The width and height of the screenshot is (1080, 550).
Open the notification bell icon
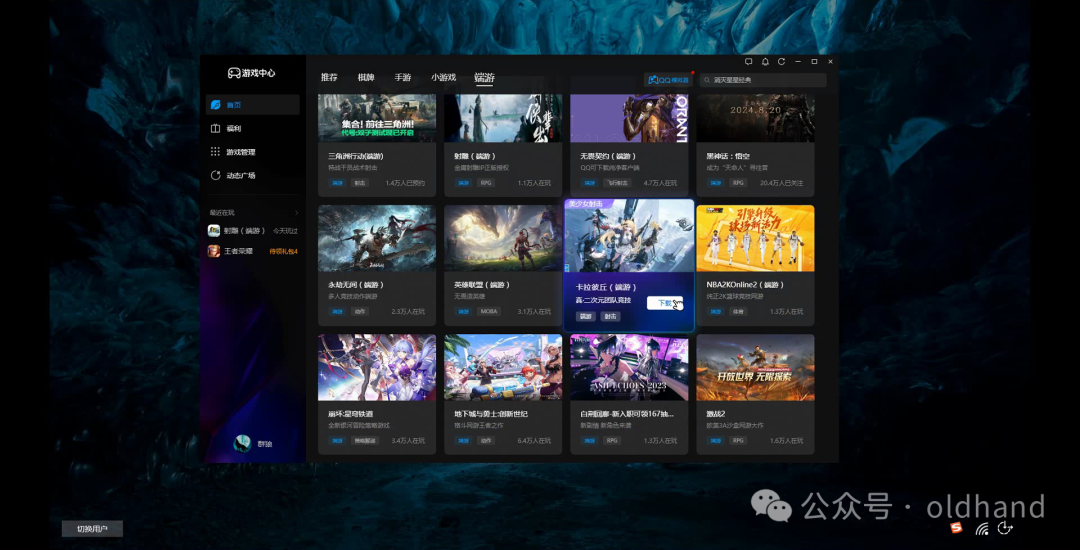(765, 61)
